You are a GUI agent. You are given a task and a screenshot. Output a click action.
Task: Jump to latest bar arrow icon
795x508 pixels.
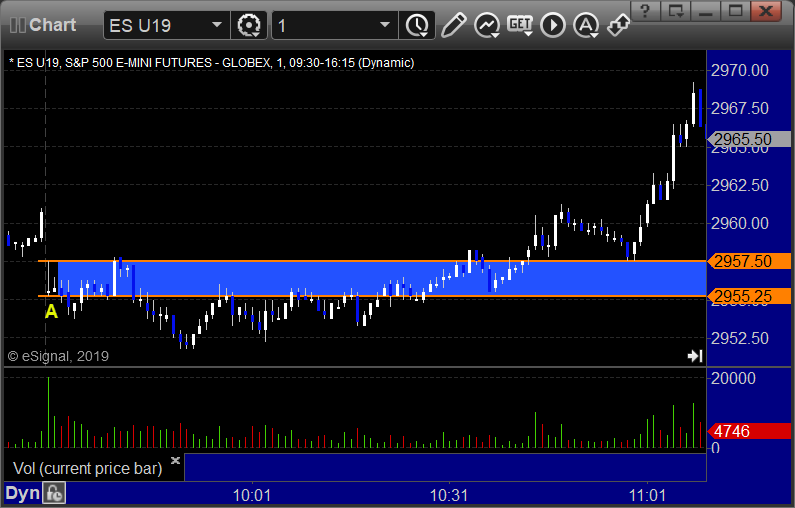pos(695,356)
